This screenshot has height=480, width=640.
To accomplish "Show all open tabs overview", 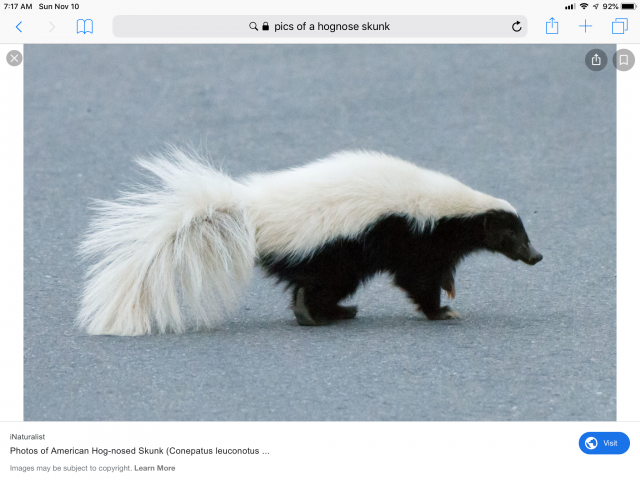I will [620, 27].
